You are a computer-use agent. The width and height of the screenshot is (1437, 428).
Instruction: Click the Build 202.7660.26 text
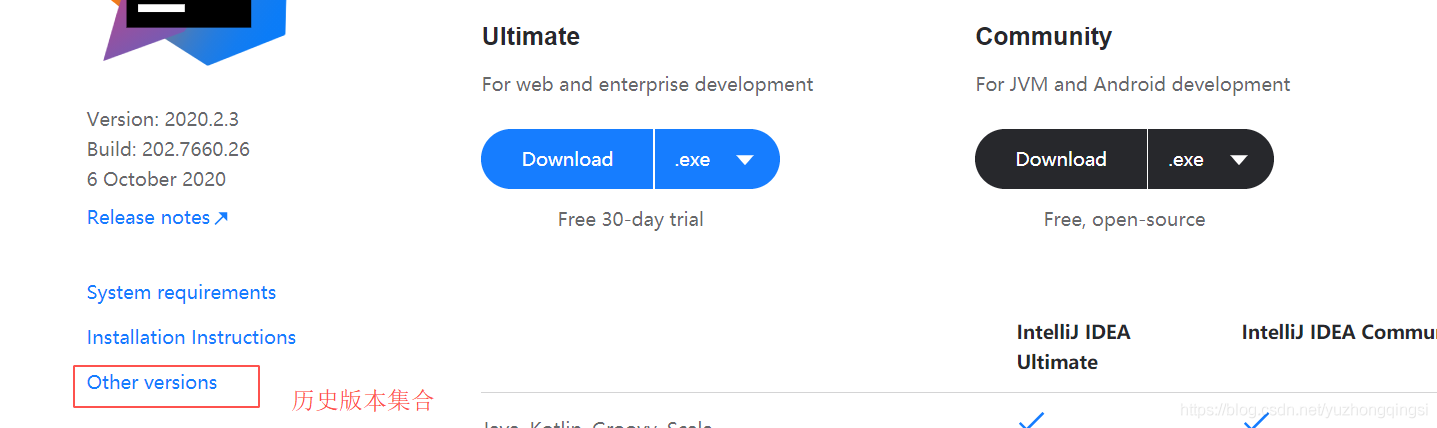(x=168, y=149)
